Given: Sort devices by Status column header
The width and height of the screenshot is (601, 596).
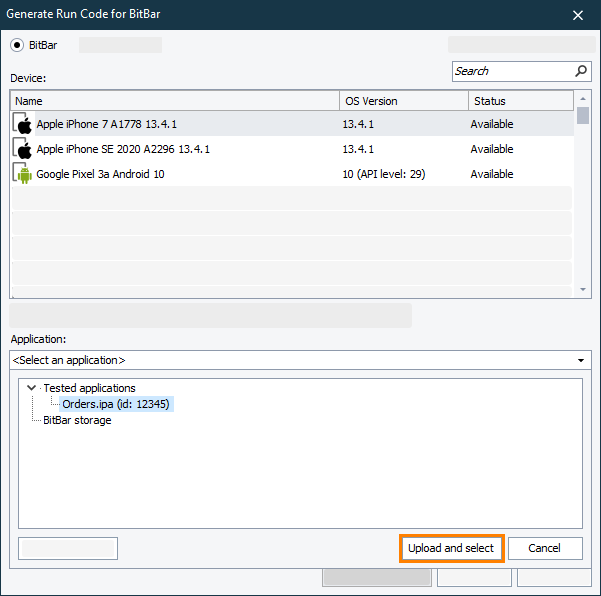Looking at the screenshot, I should coord(520,101).
